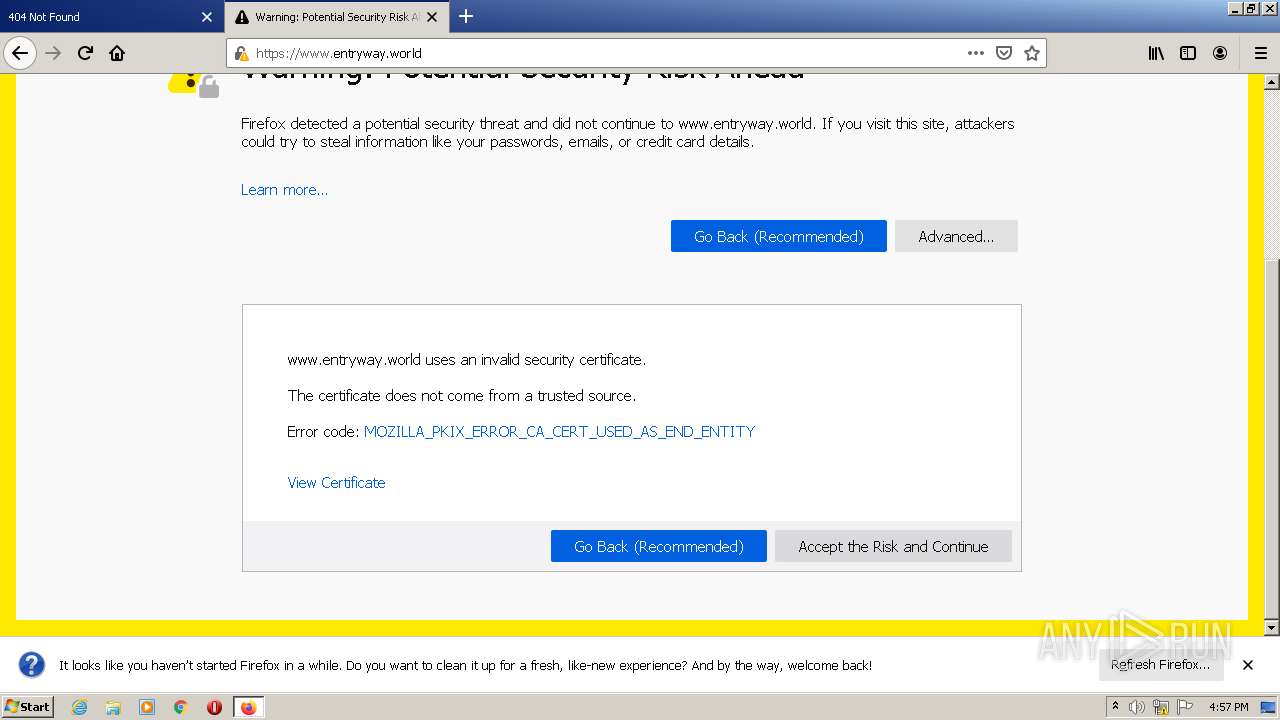Click the Refresh Firefox button

[1160, 665]
